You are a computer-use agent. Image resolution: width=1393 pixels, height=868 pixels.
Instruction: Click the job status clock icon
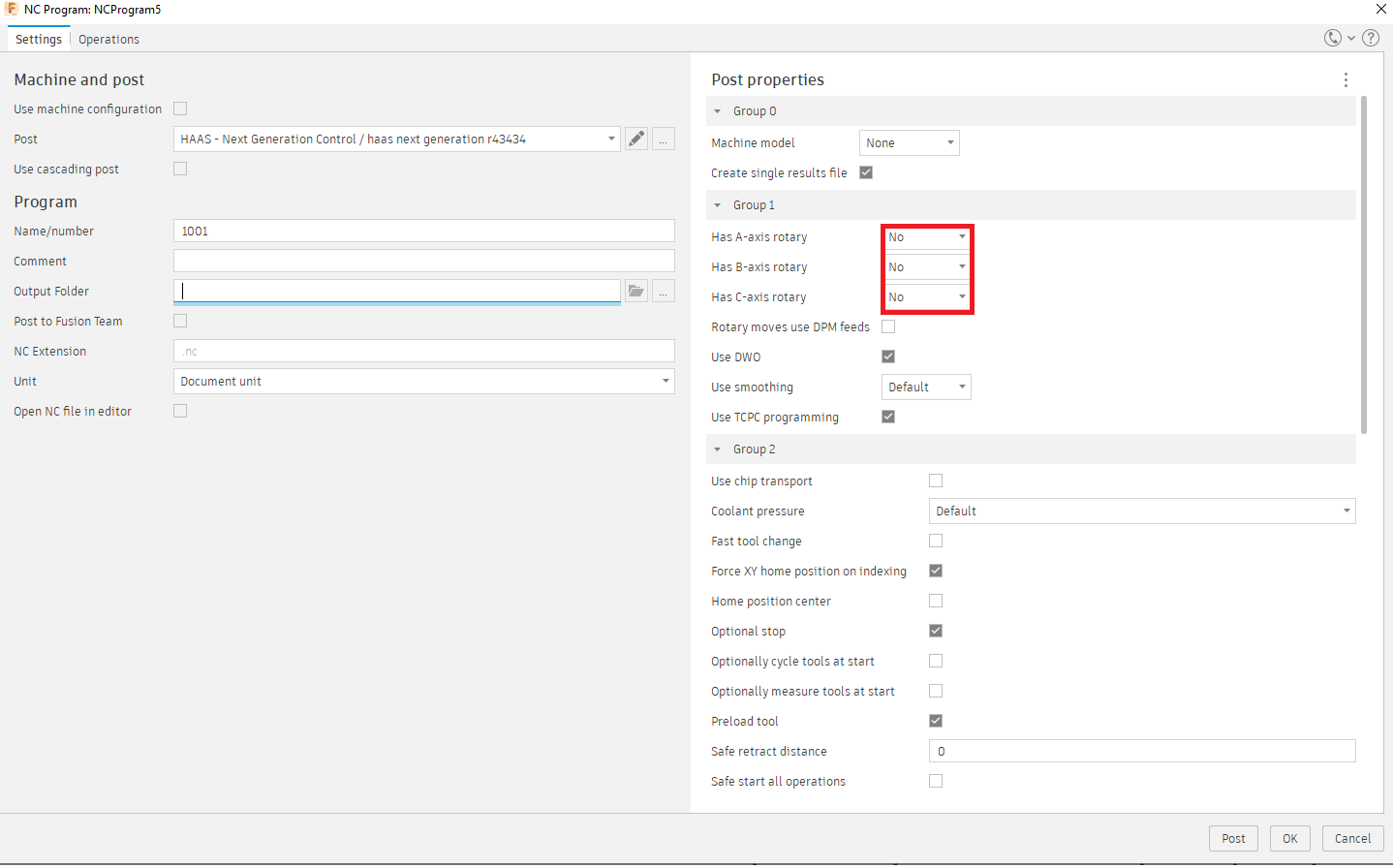coord(1333,39)
